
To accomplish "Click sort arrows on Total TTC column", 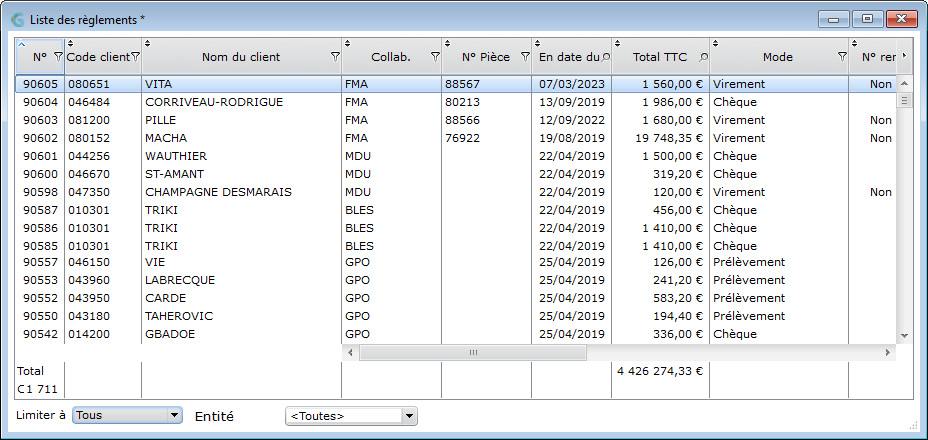I will coord(617,43).
